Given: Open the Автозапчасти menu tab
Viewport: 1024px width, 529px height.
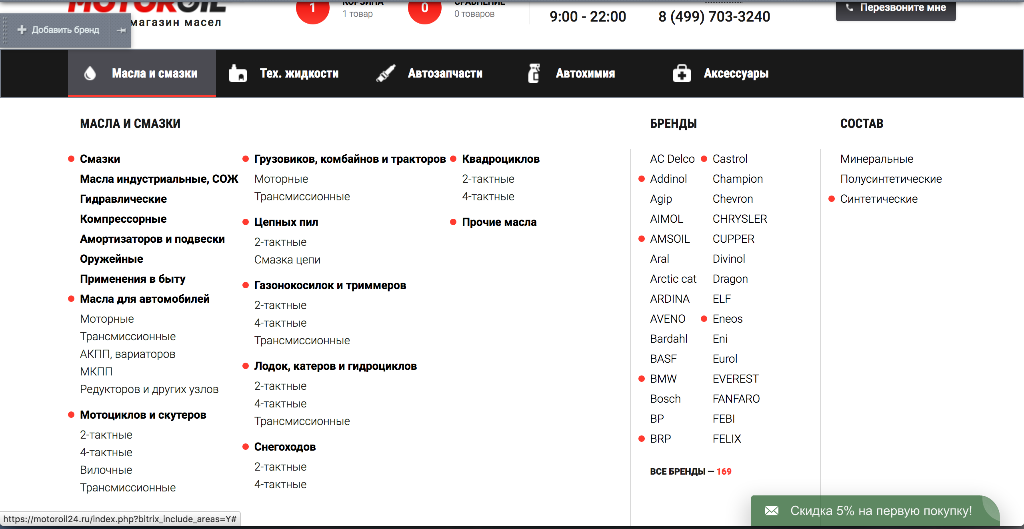Looking at the screenshot, I should coord(430,73).
